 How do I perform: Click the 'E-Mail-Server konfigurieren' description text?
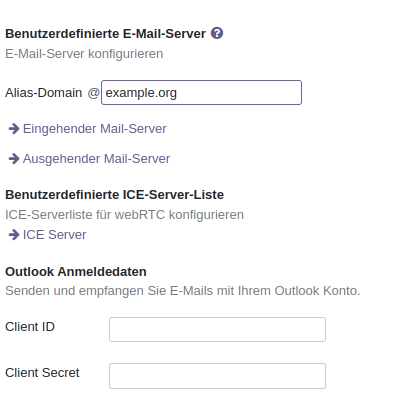[x=84, y=54]
